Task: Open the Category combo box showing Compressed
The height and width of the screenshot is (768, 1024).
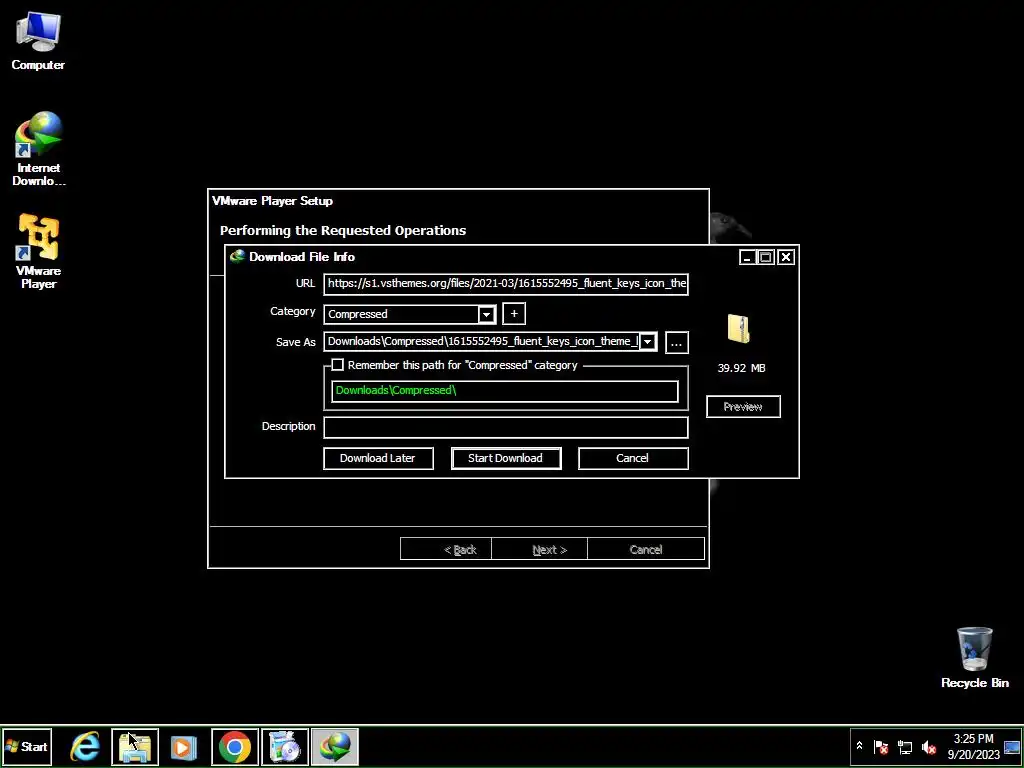Action: (x=409, y=314)
